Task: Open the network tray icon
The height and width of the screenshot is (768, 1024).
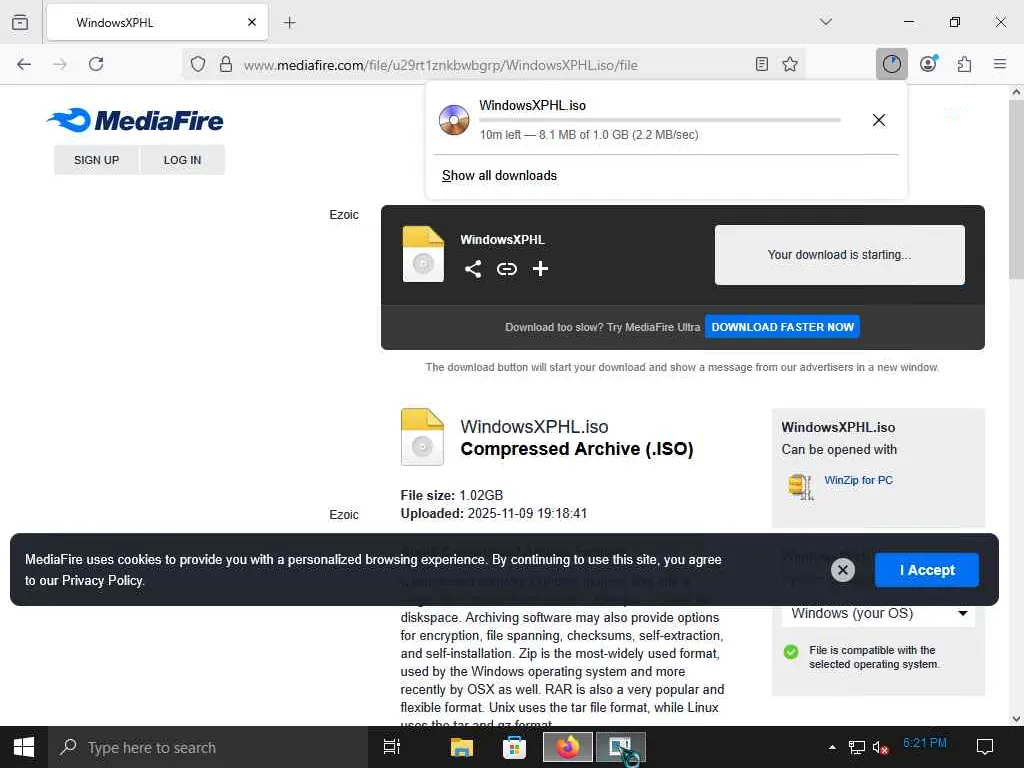Action: (x=856, y=747)
